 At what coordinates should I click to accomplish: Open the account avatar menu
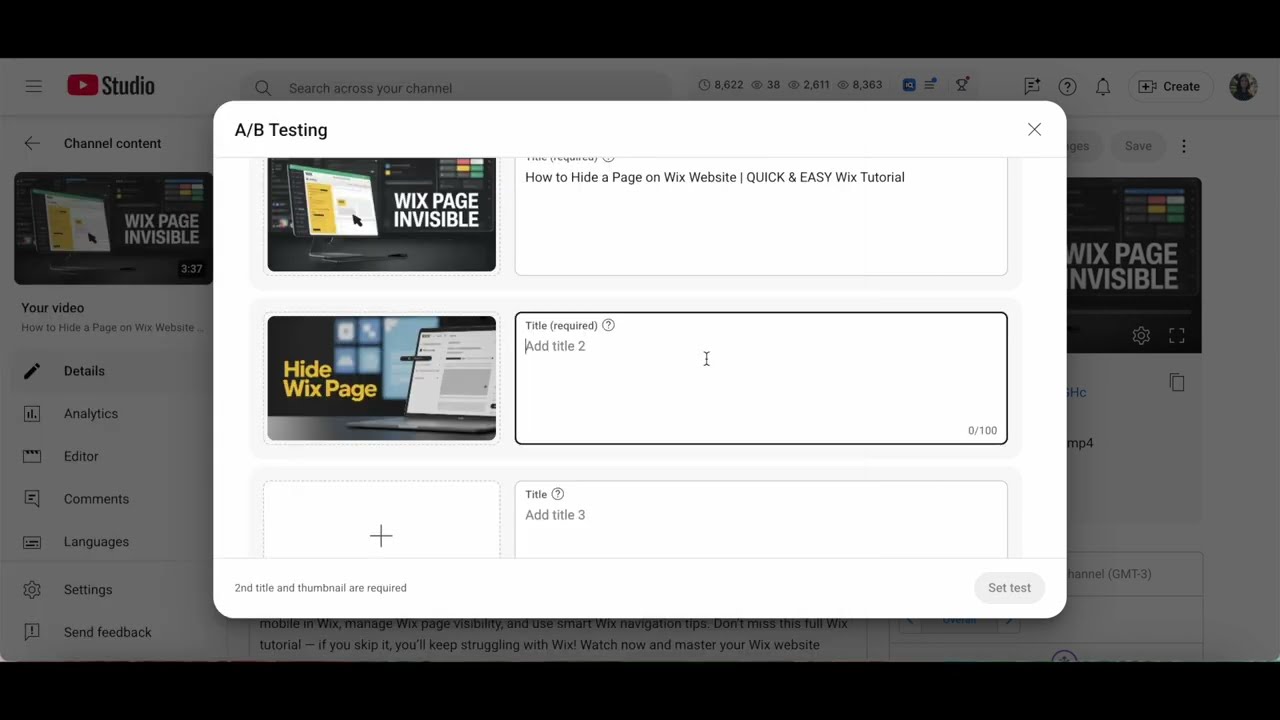(x=1243, y=87)
